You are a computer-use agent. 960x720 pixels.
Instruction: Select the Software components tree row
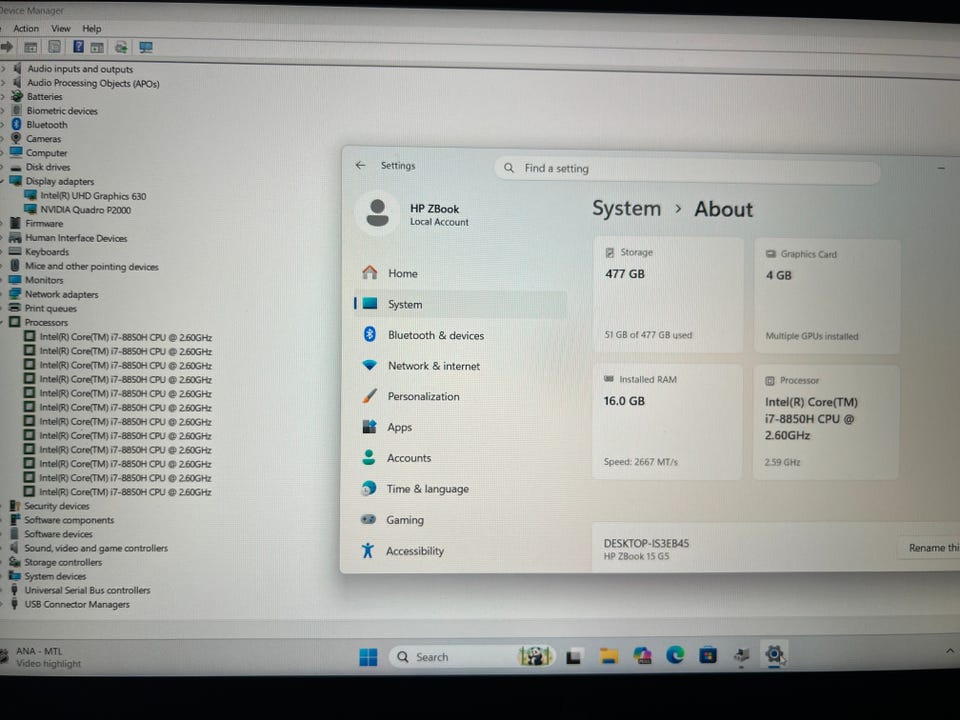click(x=69, y=520)
